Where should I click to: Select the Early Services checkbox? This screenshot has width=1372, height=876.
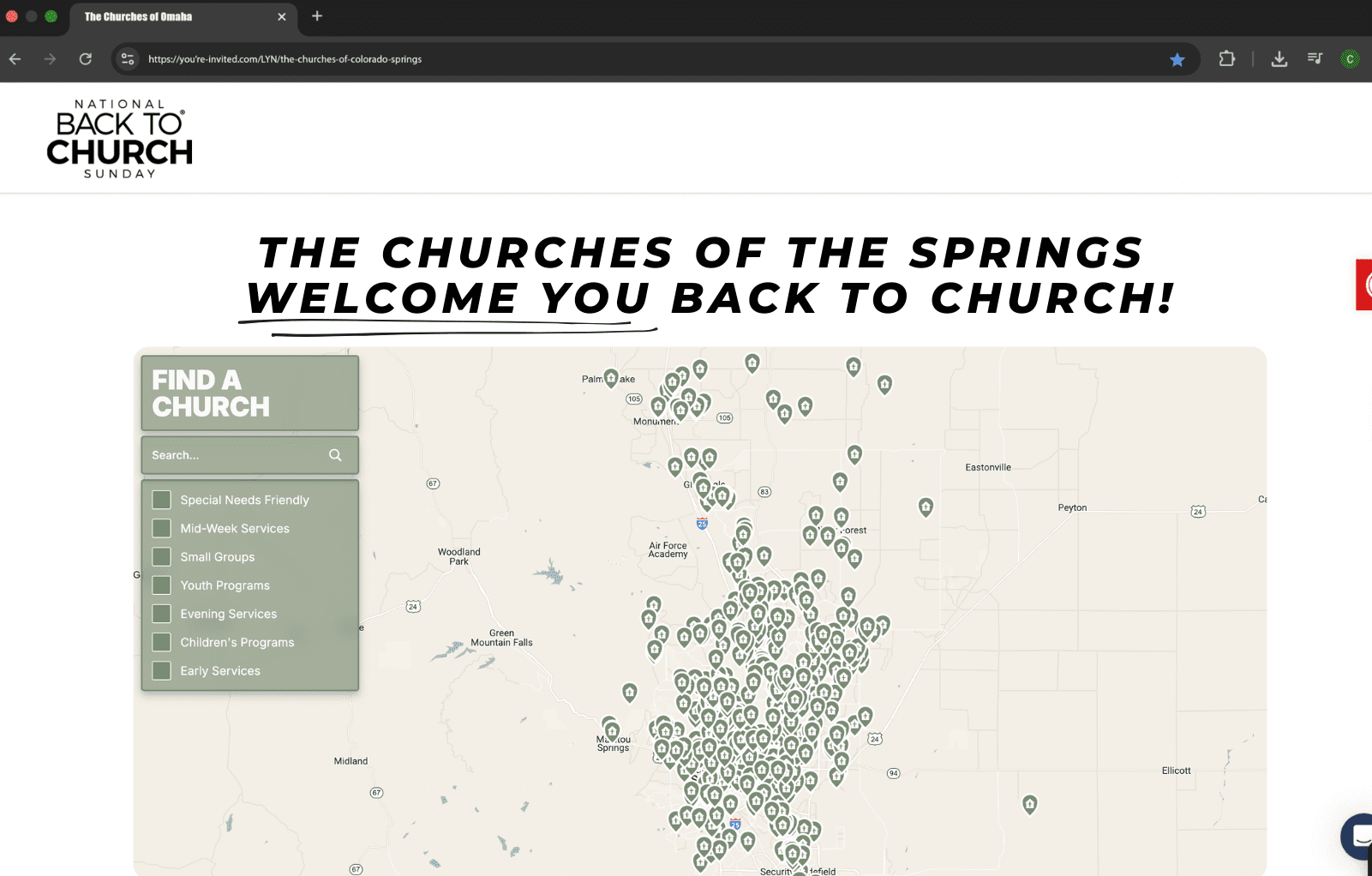coord(161,670)
